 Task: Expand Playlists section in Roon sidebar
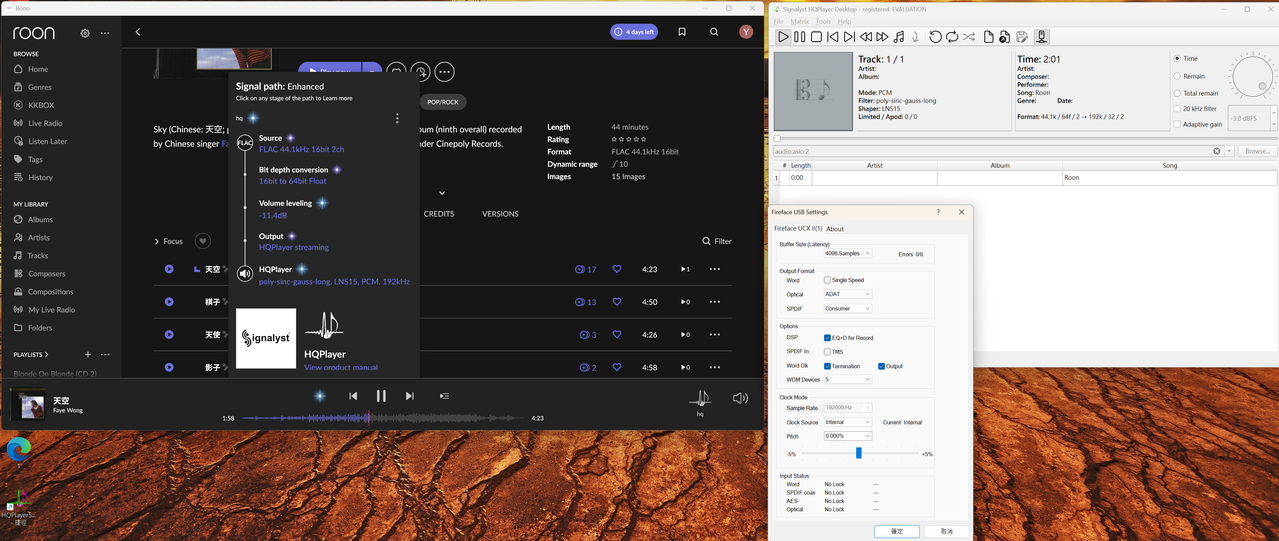pyautogui.click(x=31, y=354)
